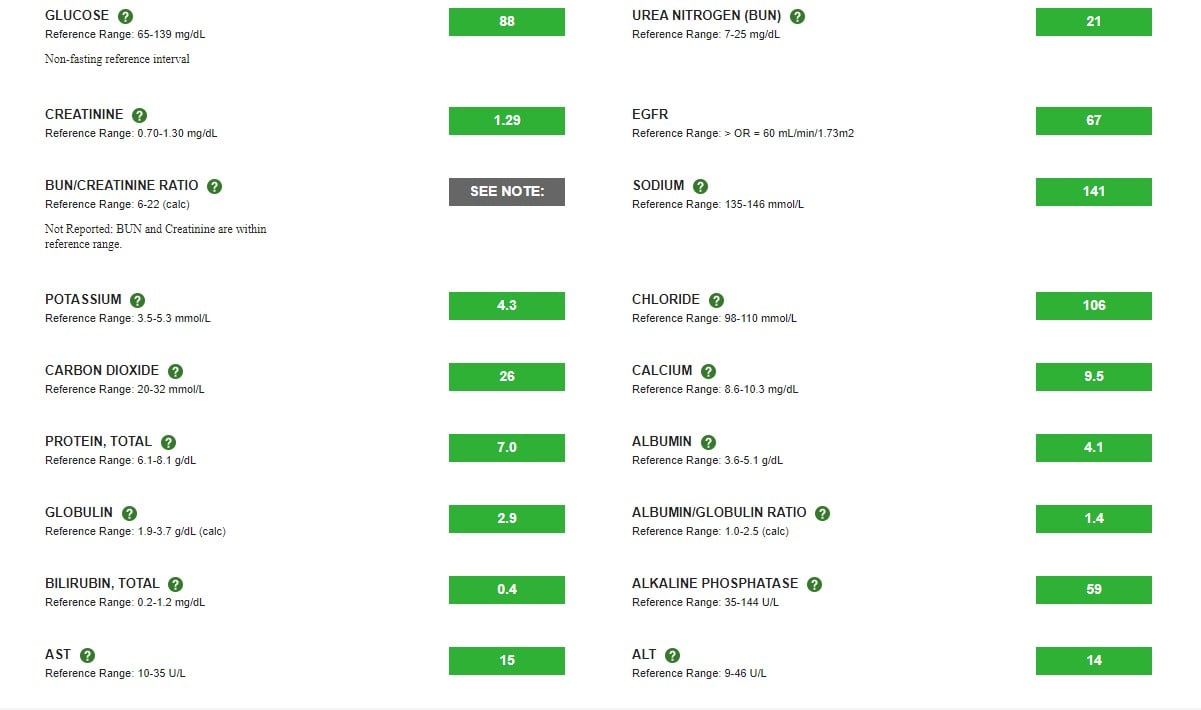The width and height of the screenshot is (1201, 710).
Task: Open the ALBUMIN/GLOBULIN RATIO help icon
Action: [822, 513]
